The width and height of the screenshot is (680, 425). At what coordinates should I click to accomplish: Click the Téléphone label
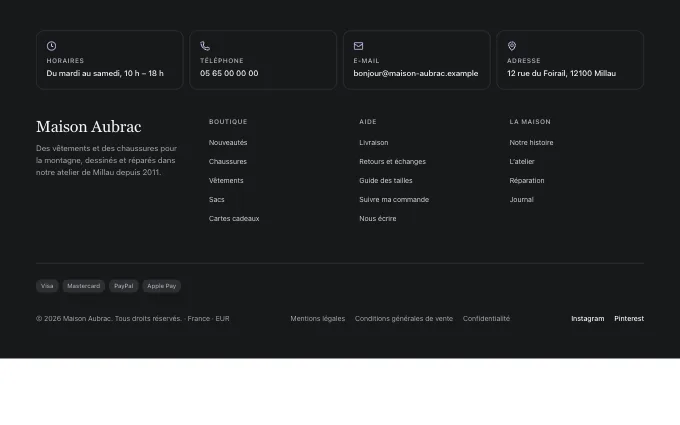222,61
